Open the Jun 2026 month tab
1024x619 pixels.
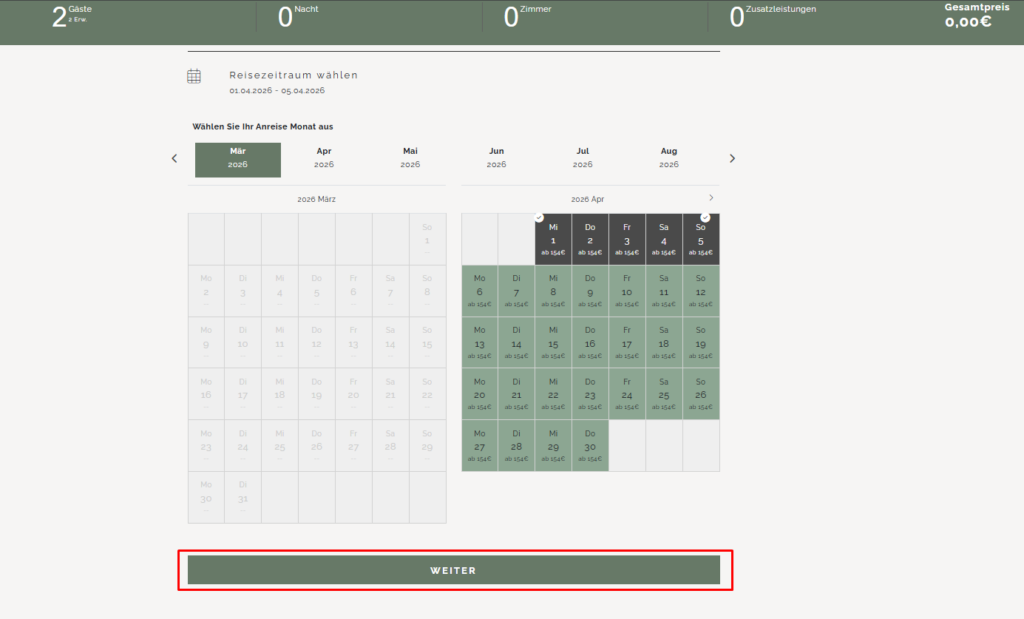click(x=497, y=158)
